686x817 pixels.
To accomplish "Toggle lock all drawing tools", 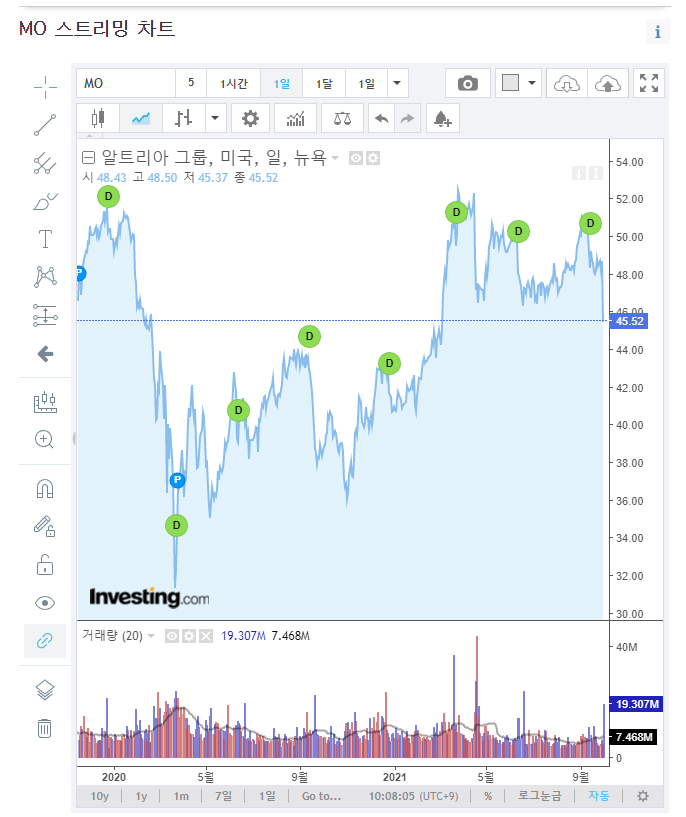I will [45, 565].
